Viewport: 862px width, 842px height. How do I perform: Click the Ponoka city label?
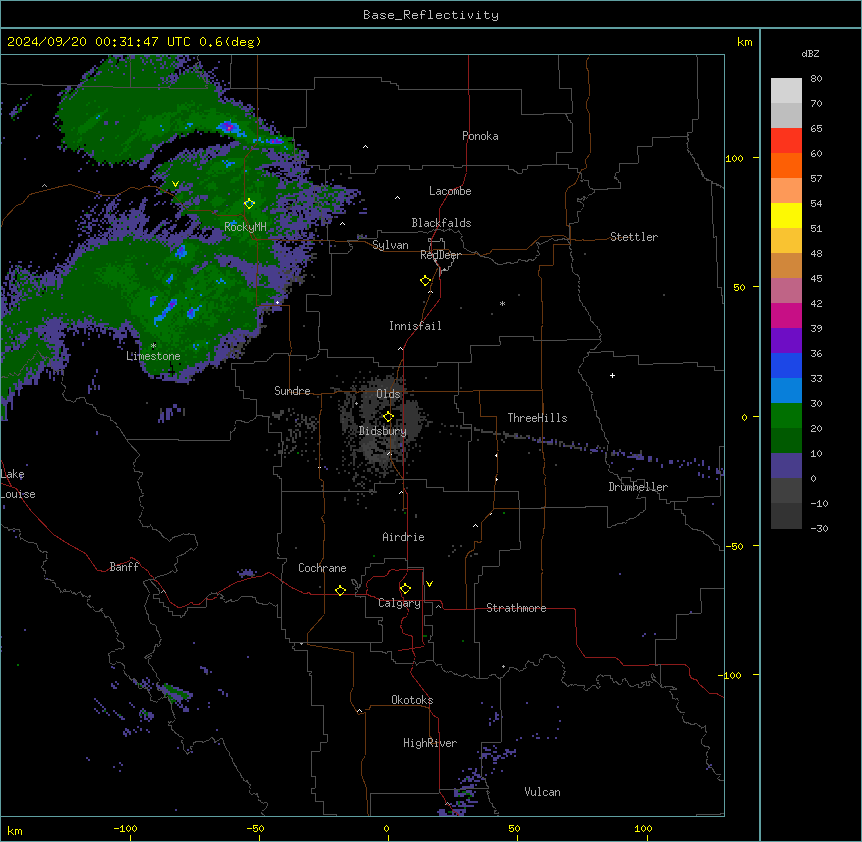(x=480, y=136)
